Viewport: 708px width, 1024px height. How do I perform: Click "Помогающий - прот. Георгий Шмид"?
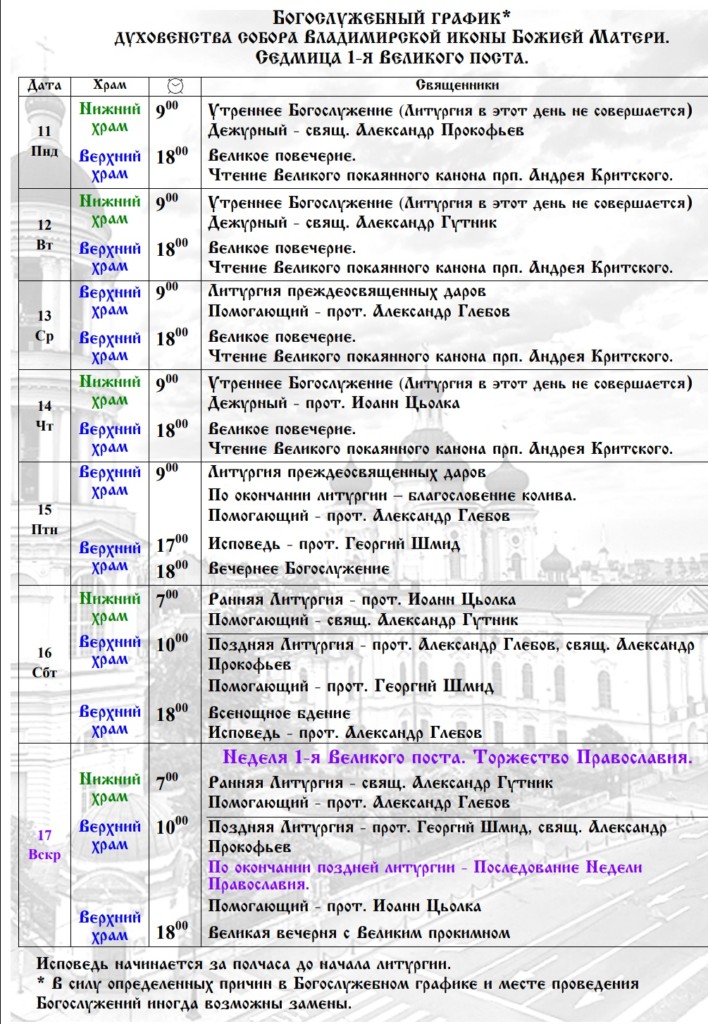(x=351, y=686)
